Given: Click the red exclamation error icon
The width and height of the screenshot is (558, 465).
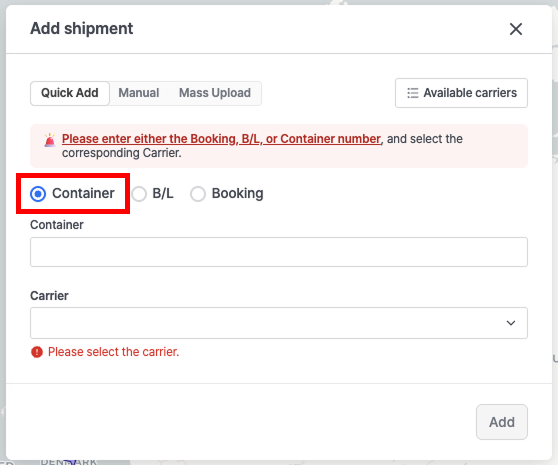Looking at the screenshot, I should pos(37,352).
